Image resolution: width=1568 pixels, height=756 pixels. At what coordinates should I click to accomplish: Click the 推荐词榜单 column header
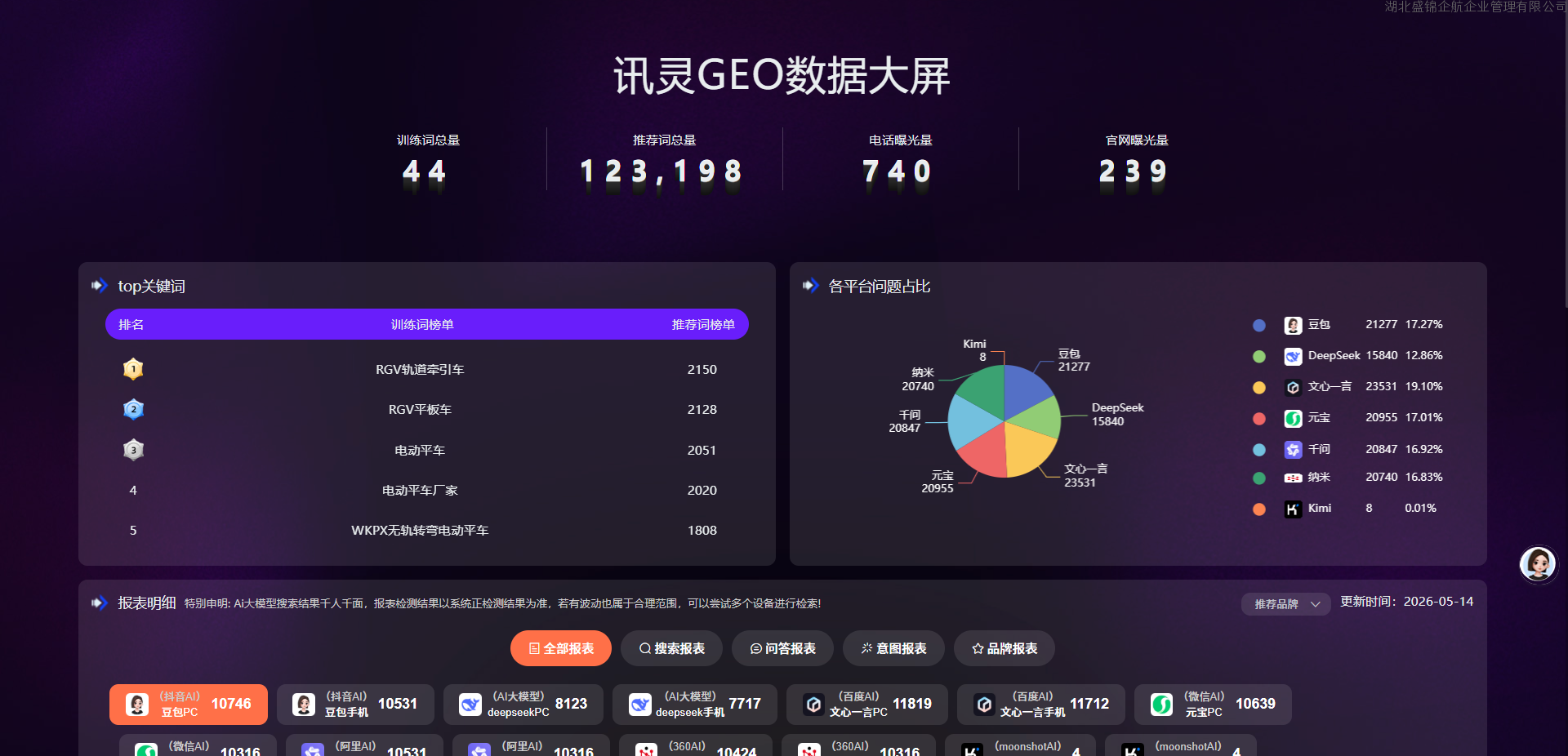(x=703, y=325)
